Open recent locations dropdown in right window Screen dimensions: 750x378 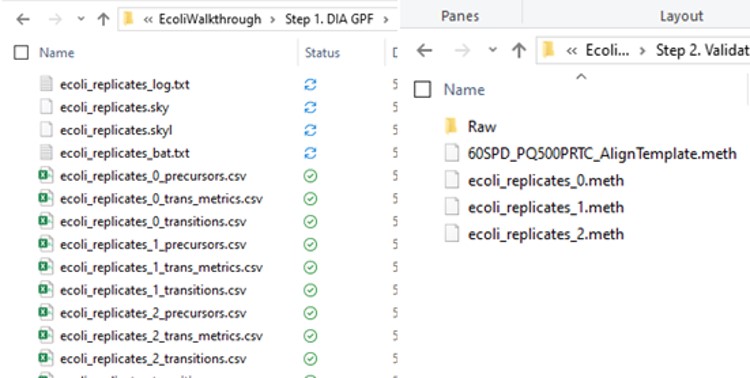pos(493,50)
